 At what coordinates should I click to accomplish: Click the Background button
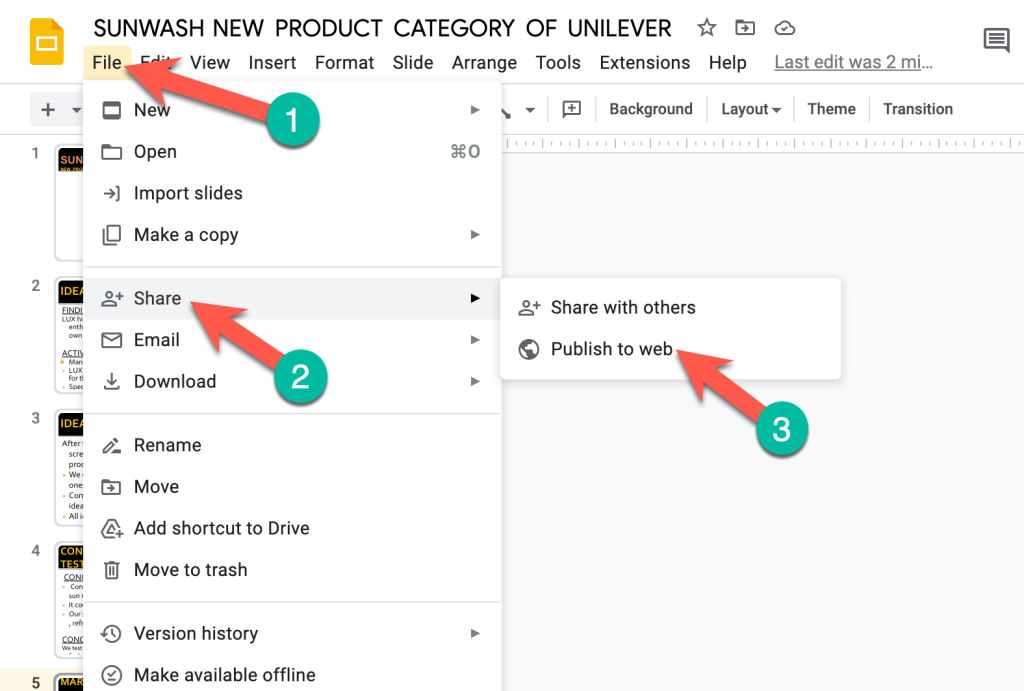pyautogui.click(x=650, y=109)
